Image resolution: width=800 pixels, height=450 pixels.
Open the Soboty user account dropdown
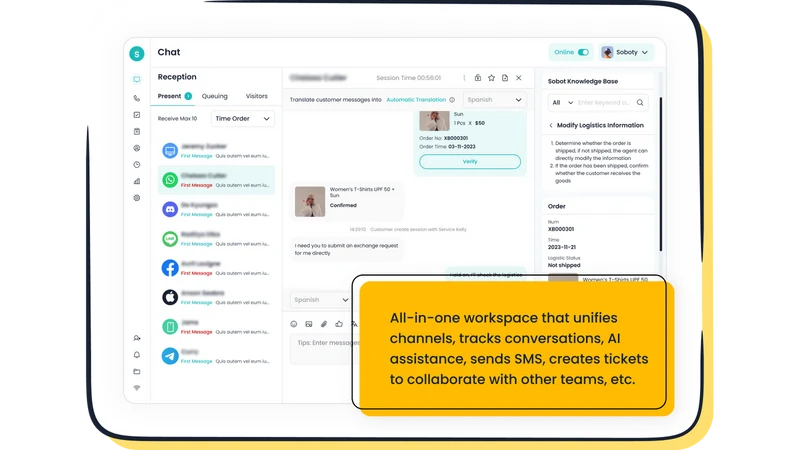pos(626,52)
